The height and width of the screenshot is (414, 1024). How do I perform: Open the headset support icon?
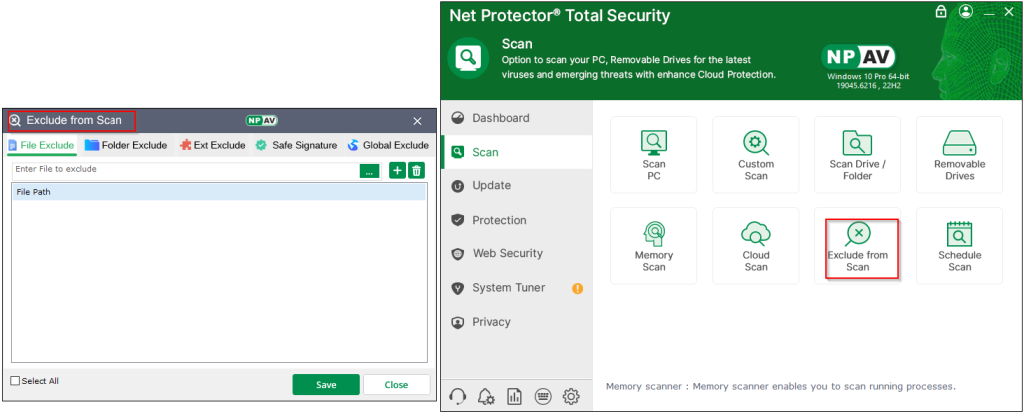tap(459, 396)
